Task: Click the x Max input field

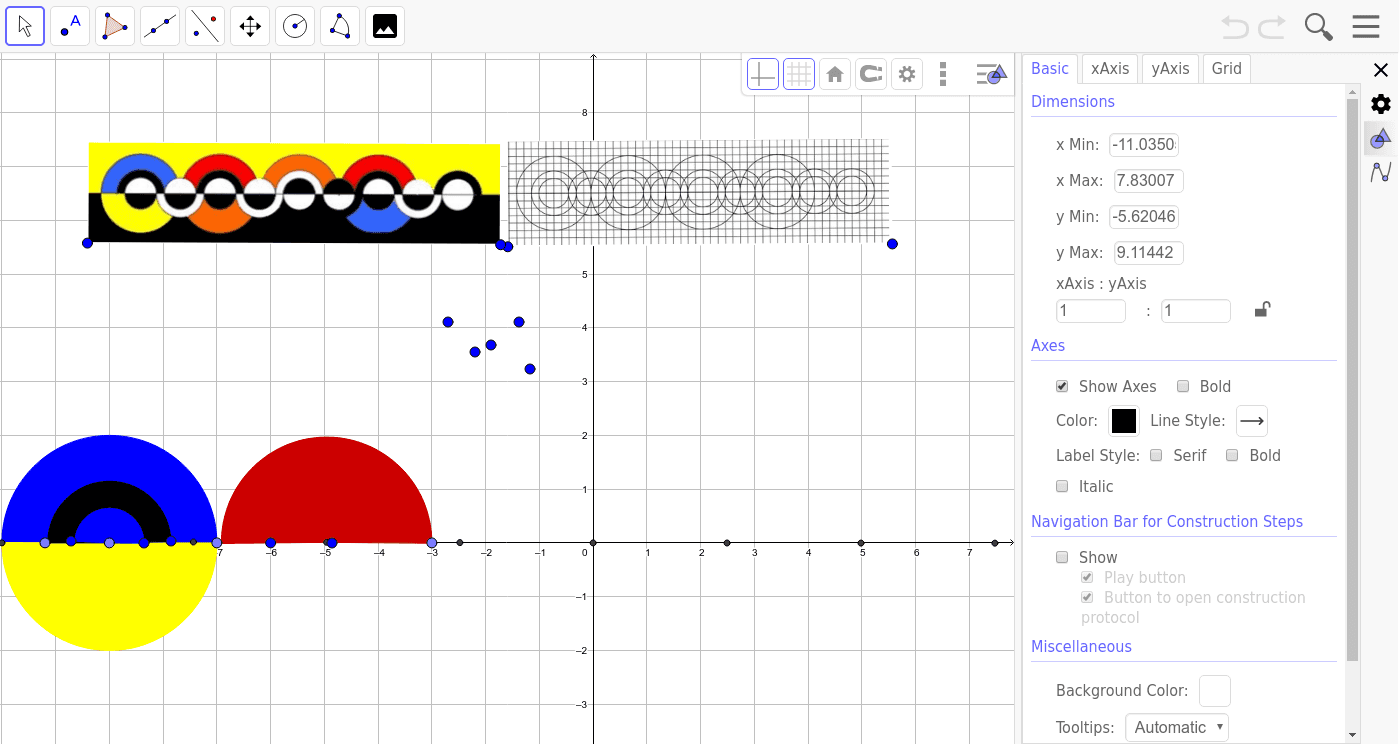Action: 1149,181
